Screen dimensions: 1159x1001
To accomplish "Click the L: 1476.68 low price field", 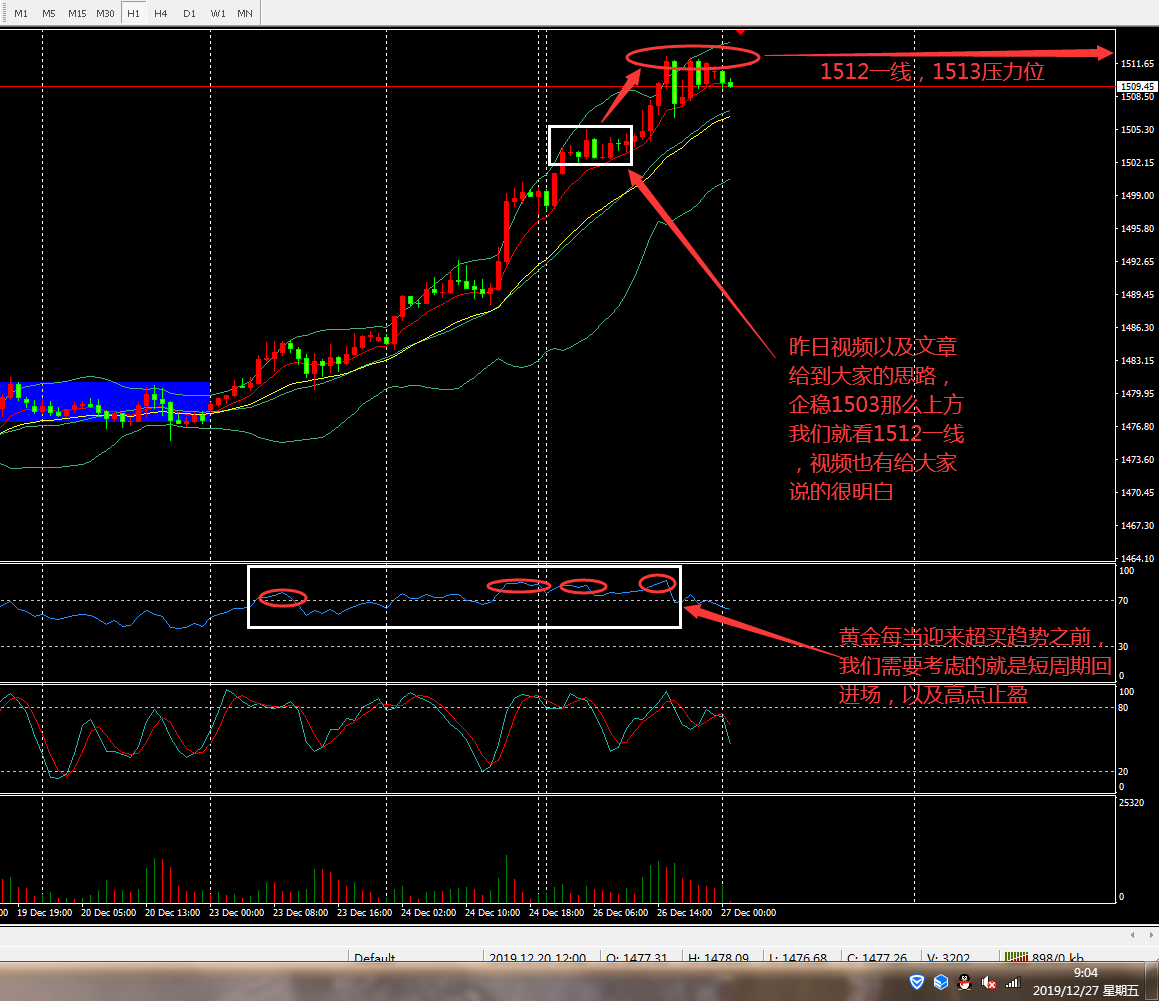I will [x=798, y=957].
